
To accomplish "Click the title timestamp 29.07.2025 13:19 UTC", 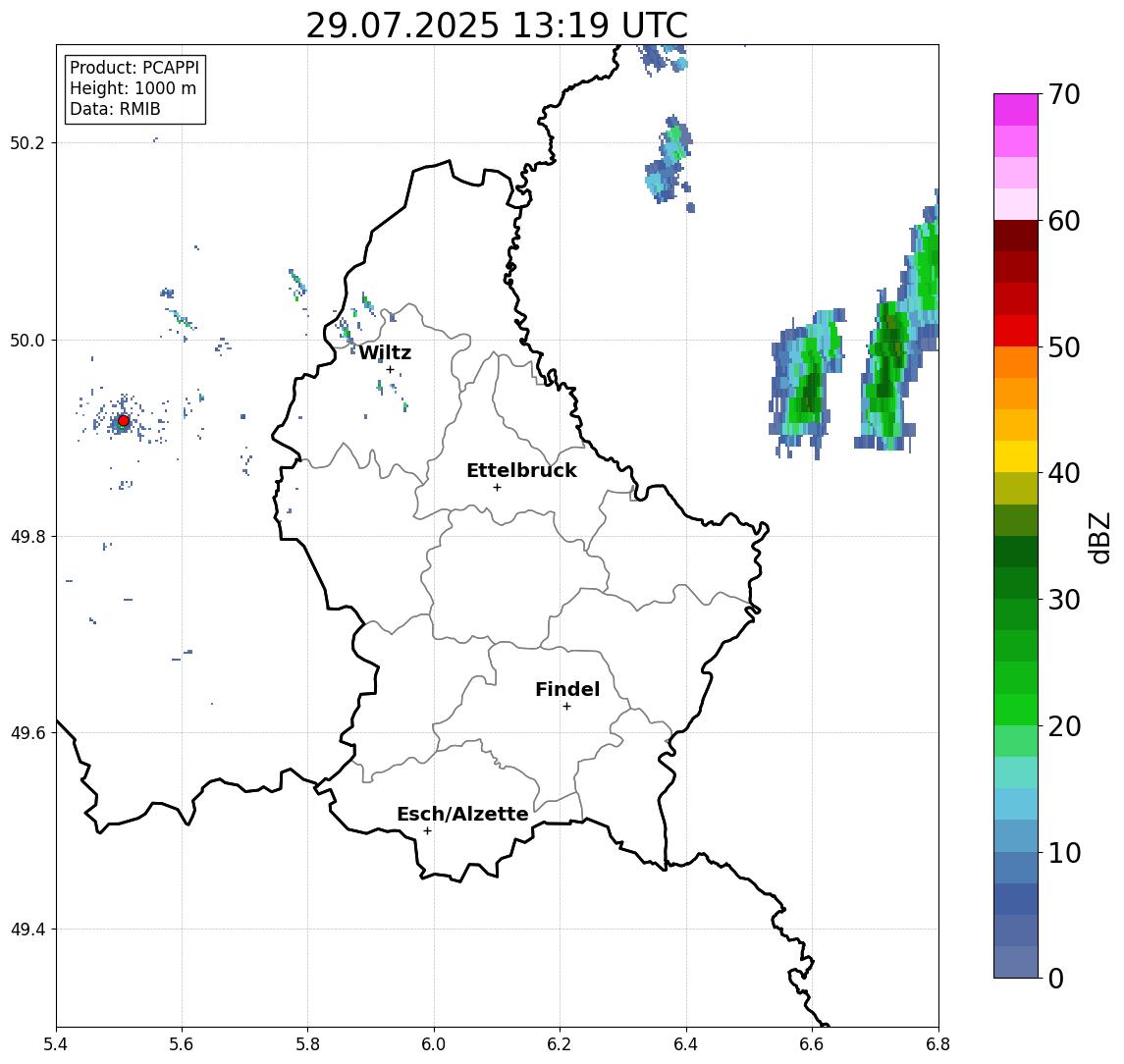I will coord(497,26).
